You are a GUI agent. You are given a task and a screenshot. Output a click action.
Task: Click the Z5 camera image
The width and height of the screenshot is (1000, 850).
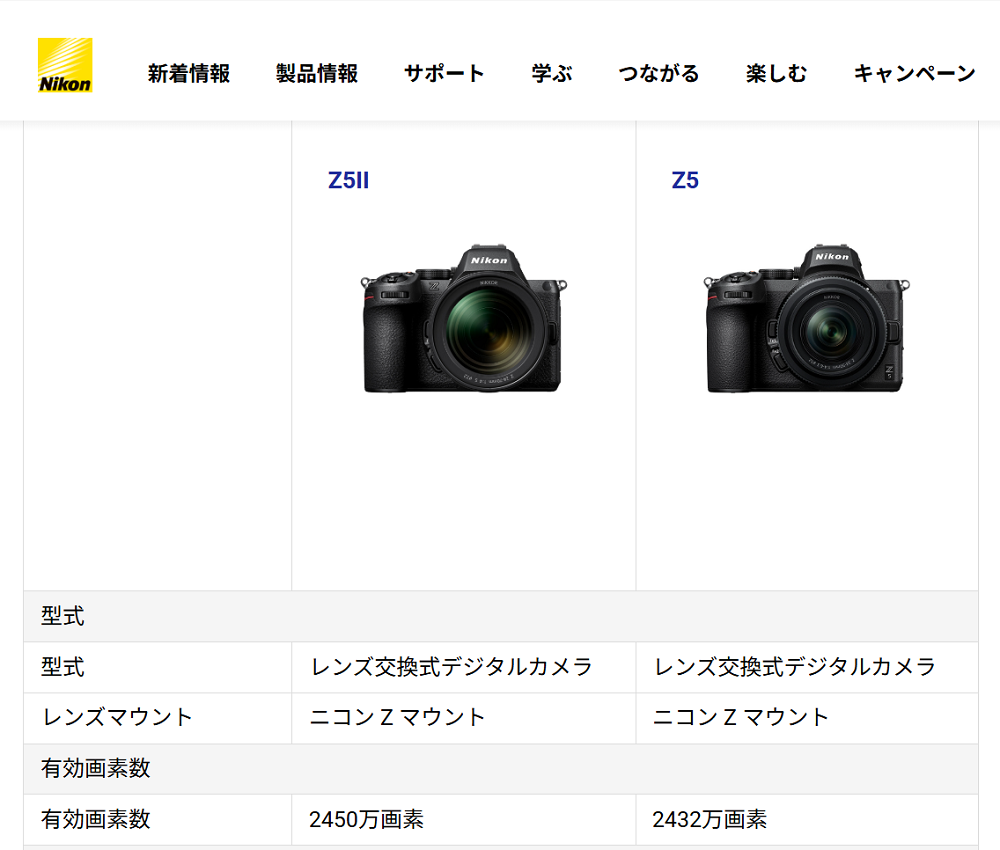click(806, 318)
